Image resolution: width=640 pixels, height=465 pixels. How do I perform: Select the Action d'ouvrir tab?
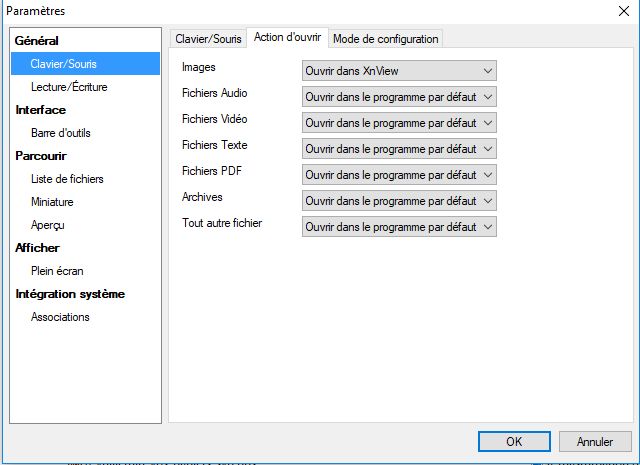287,38
